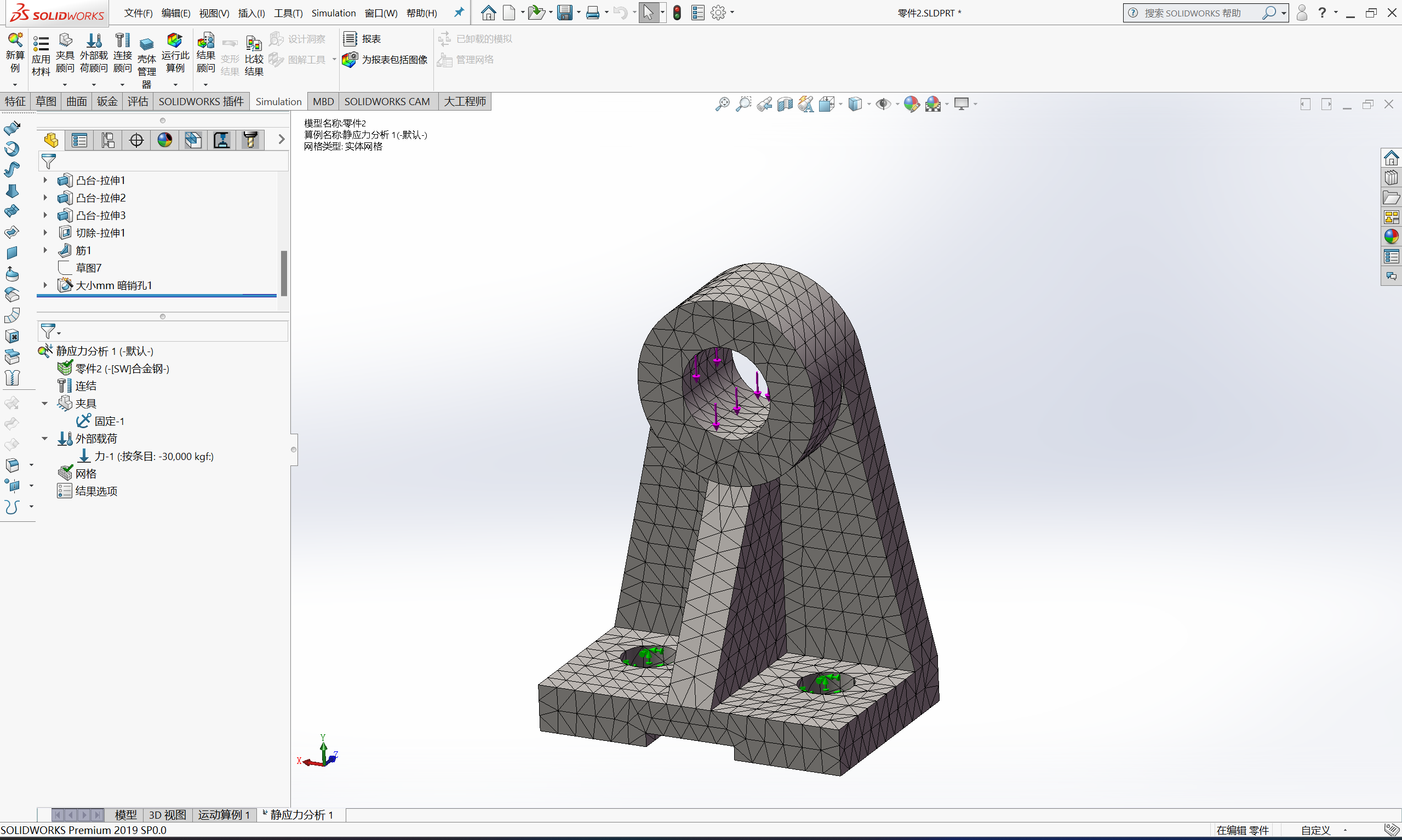The width and height of the screenshot is (1402, 840).
Task: Collapse the 夹具 fixtures folder
Action: (45, 404)
